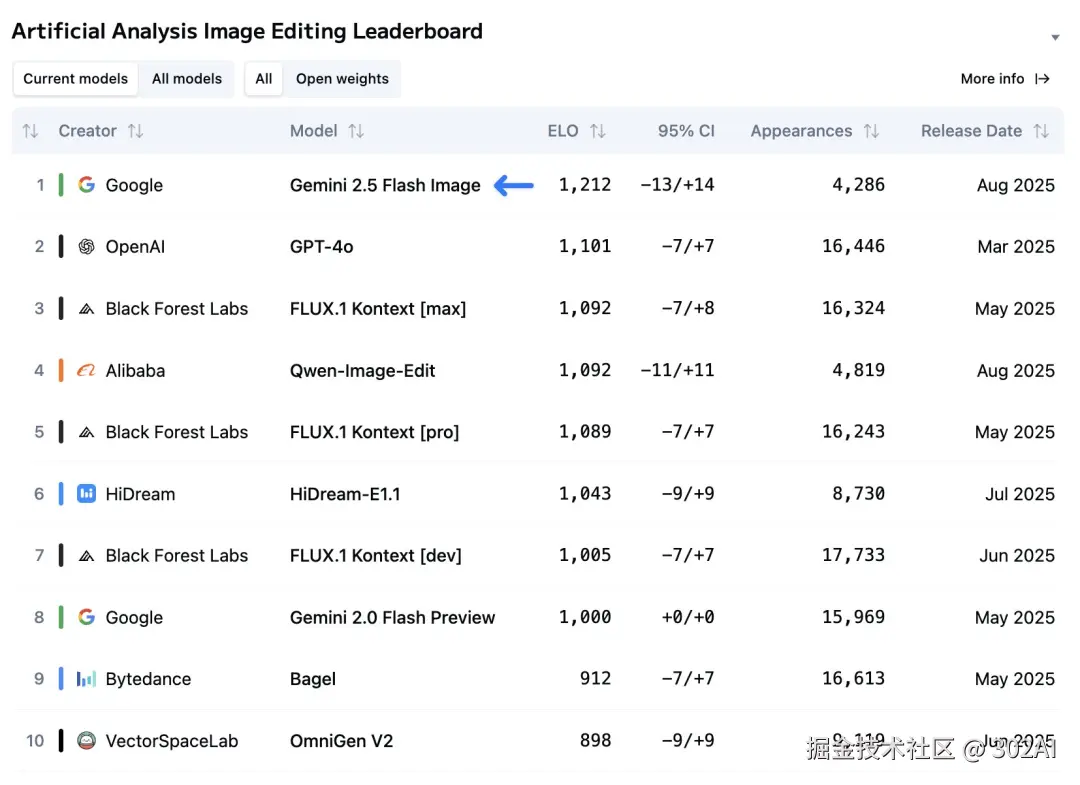Expand the dropdown triangle in the top-right corner

click(1055, 38)
